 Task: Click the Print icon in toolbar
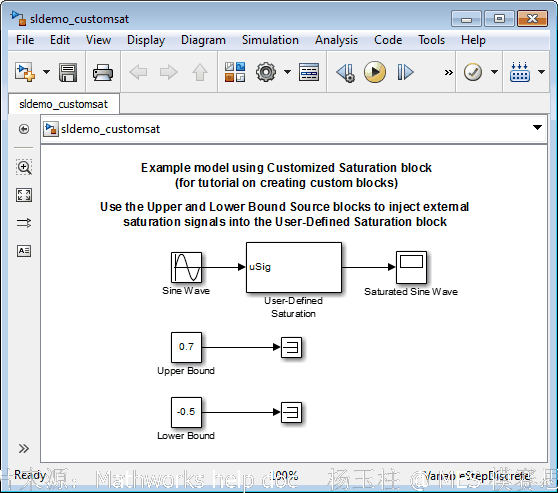103,73
